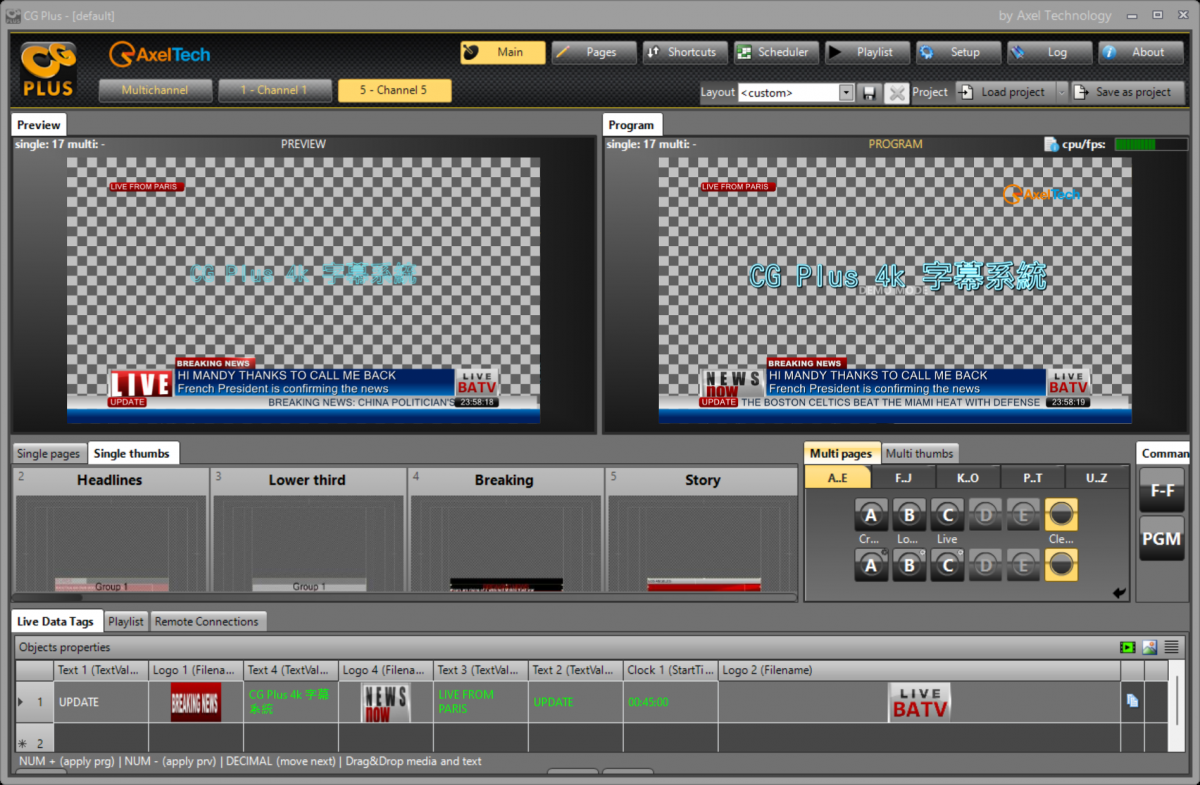This screenshot has width=1200, height=785.
Task: Click the delete layout X icon
Action: tap(896, 93)
